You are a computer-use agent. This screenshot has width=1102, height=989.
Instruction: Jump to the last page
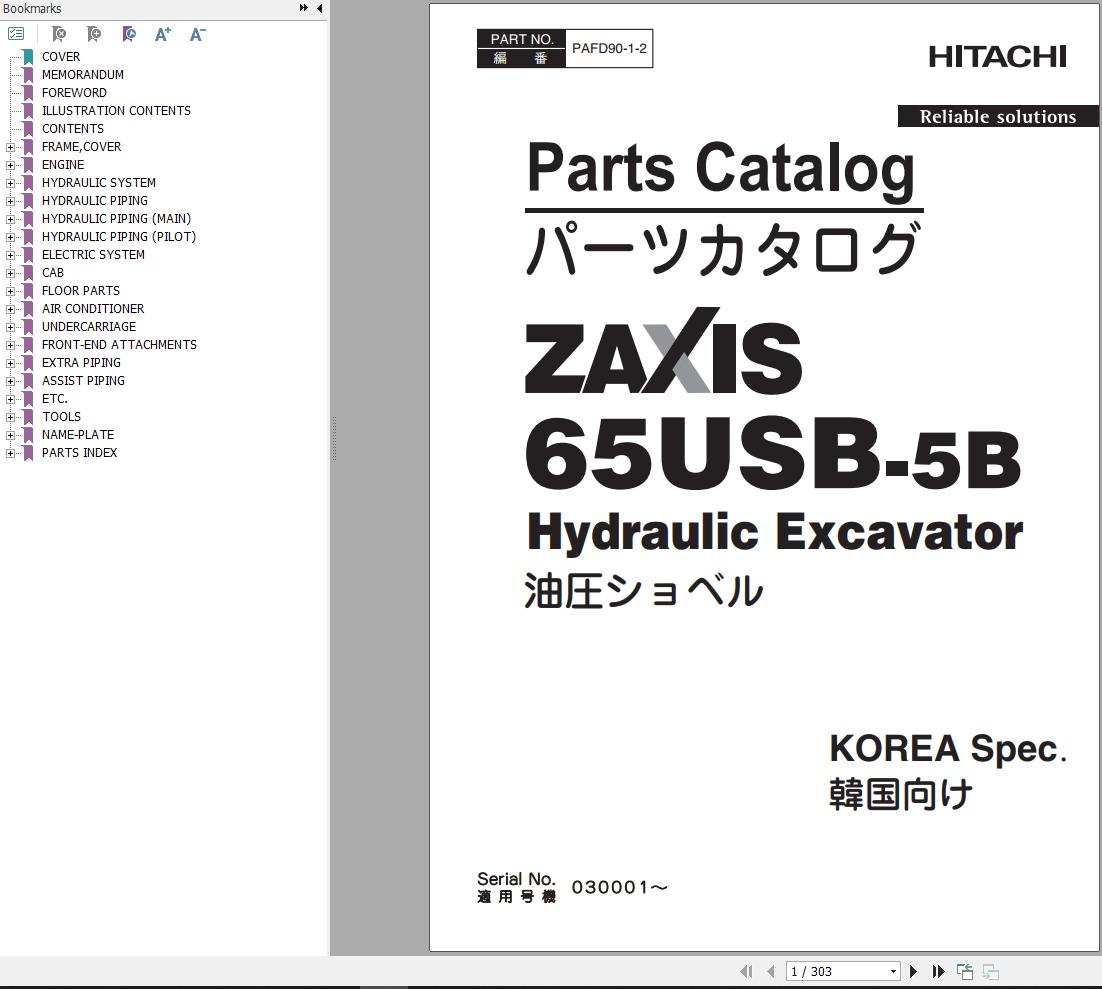[938, 971]
